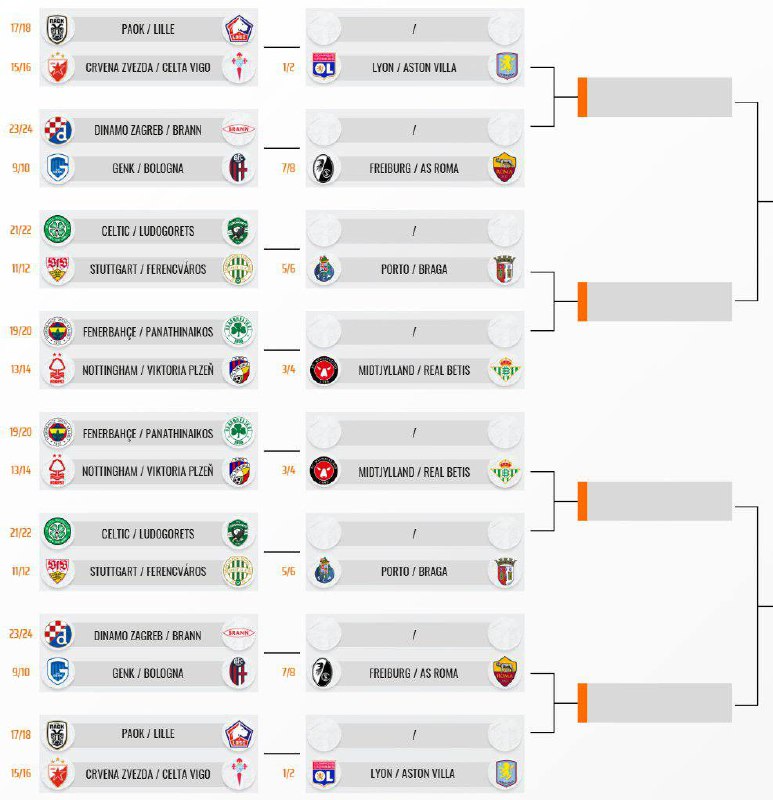Click the topmost "17/18" seed label
Image resolution: width=773 pixels, height=800 pixels.
click(x=21, y=29)
